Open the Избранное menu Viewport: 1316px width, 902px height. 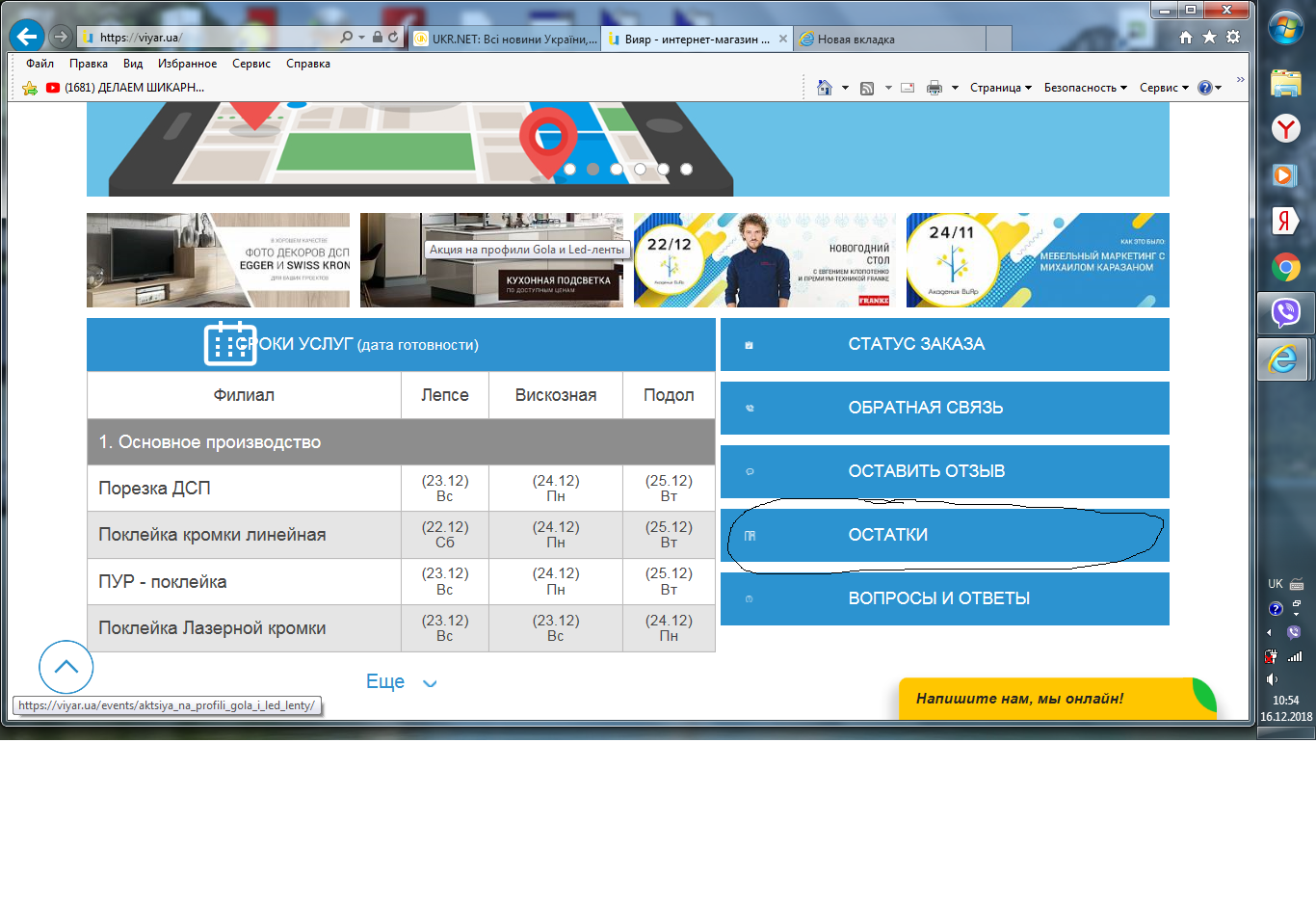(x=187, y=64)
